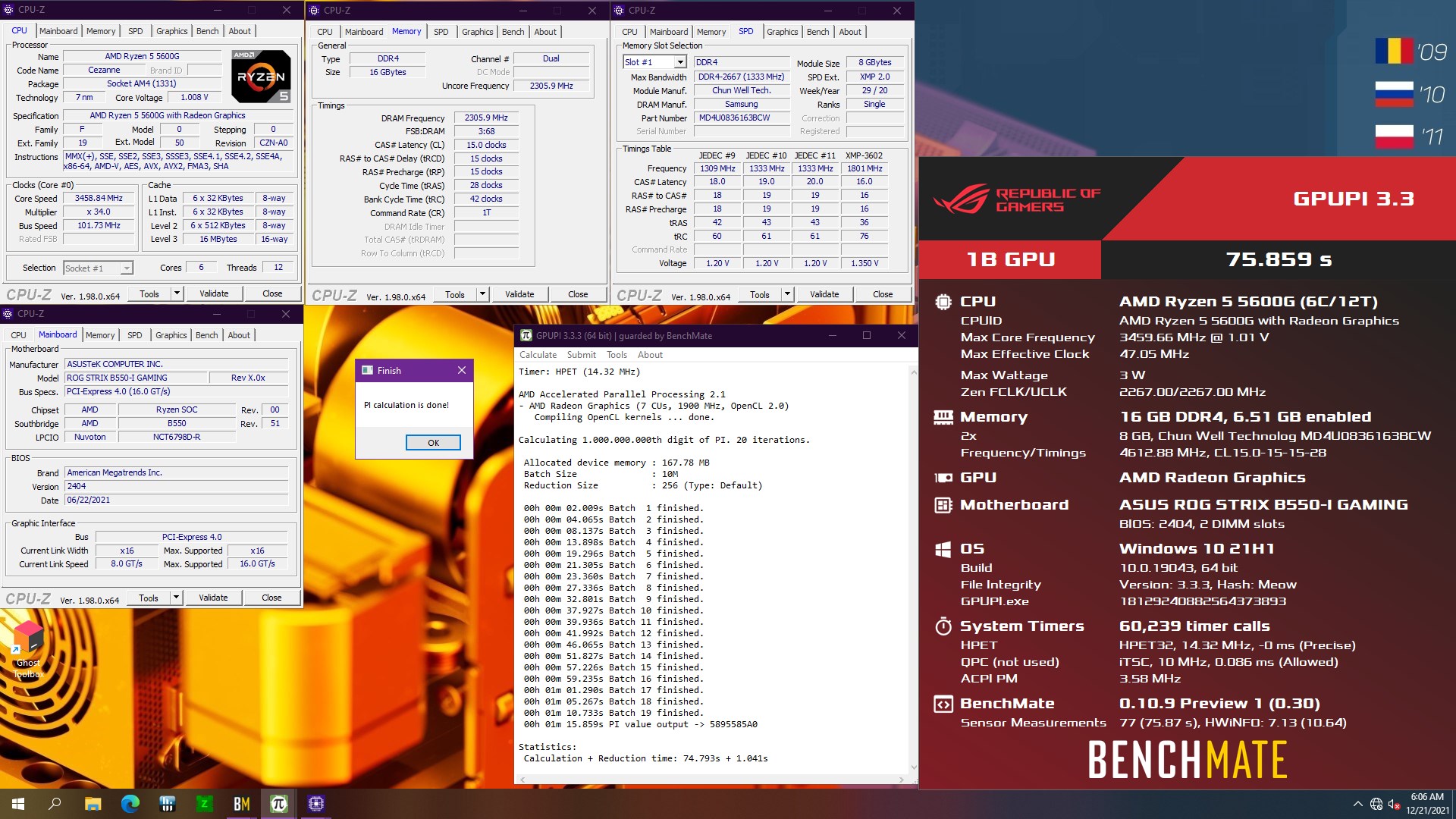Click GPUPI output vertical scrollbar

(x=913, y=569)
